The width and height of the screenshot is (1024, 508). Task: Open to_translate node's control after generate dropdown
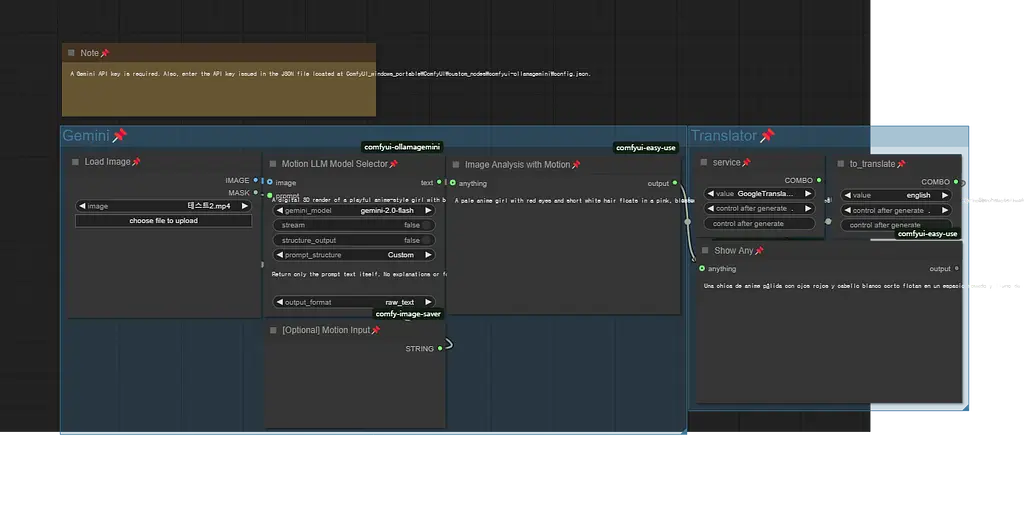tap(896, 210)
